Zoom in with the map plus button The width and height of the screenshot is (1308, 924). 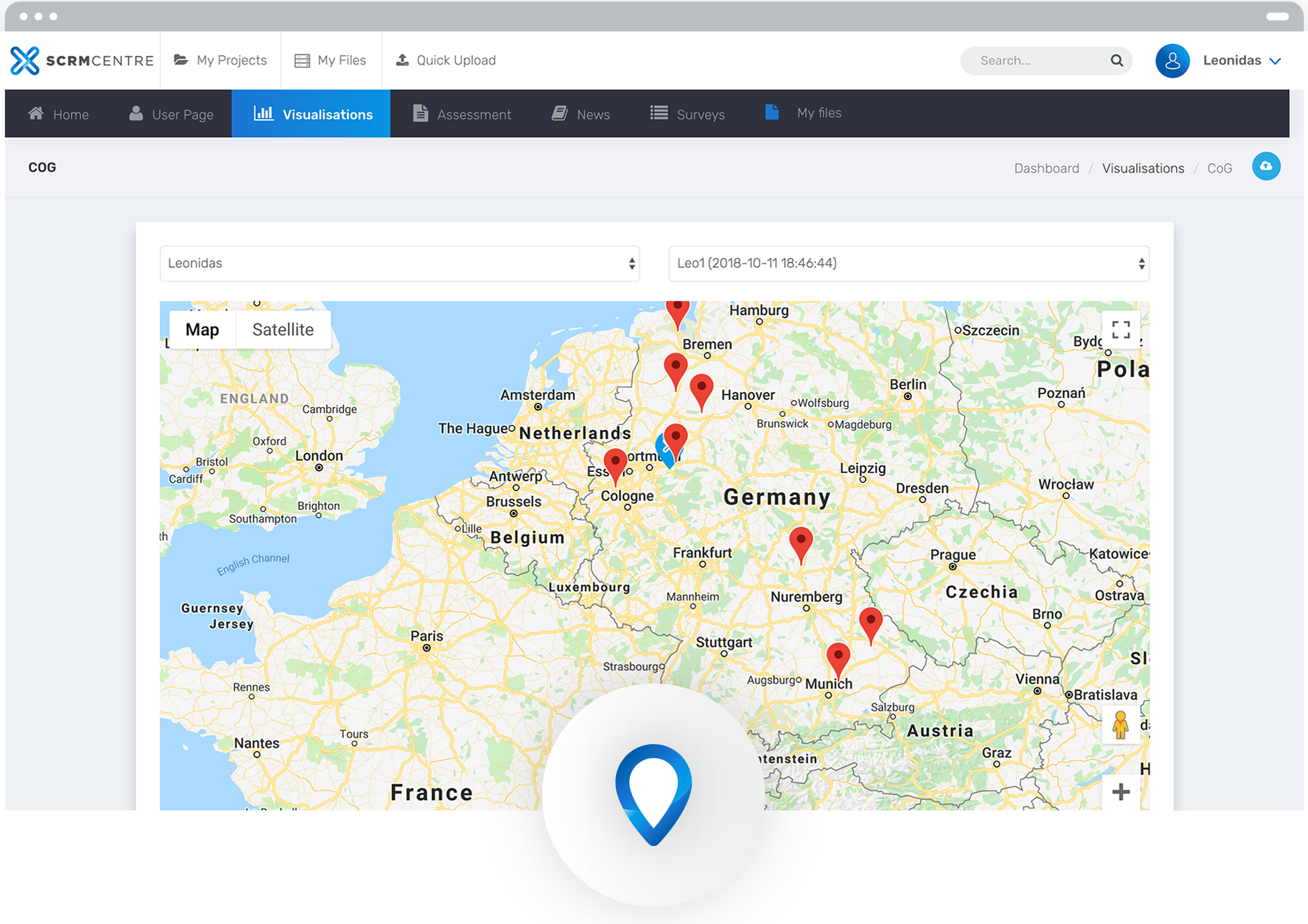tap(1121, 792)
